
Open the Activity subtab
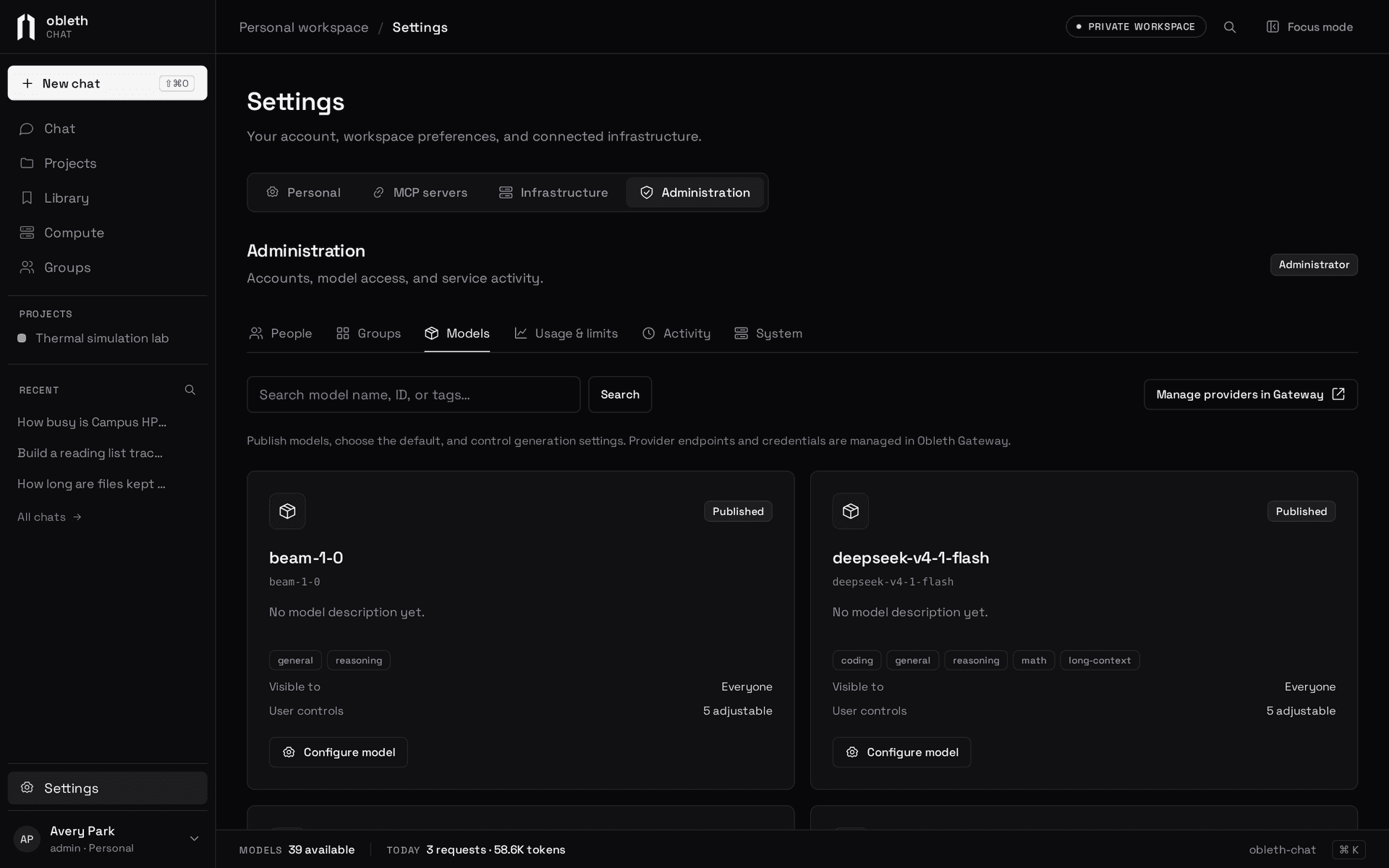click(676, 333)
